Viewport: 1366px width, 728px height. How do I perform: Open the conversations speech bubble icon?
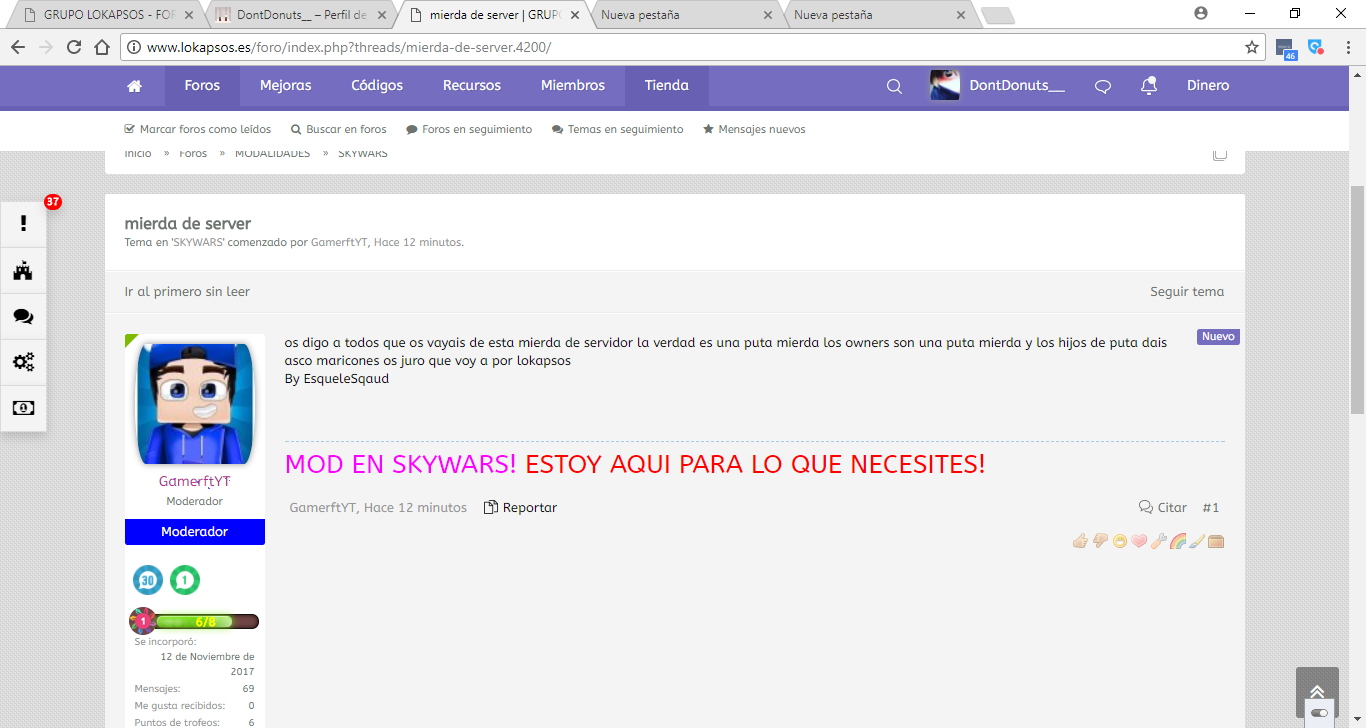pyautogui.click(x=1103, y=86)
